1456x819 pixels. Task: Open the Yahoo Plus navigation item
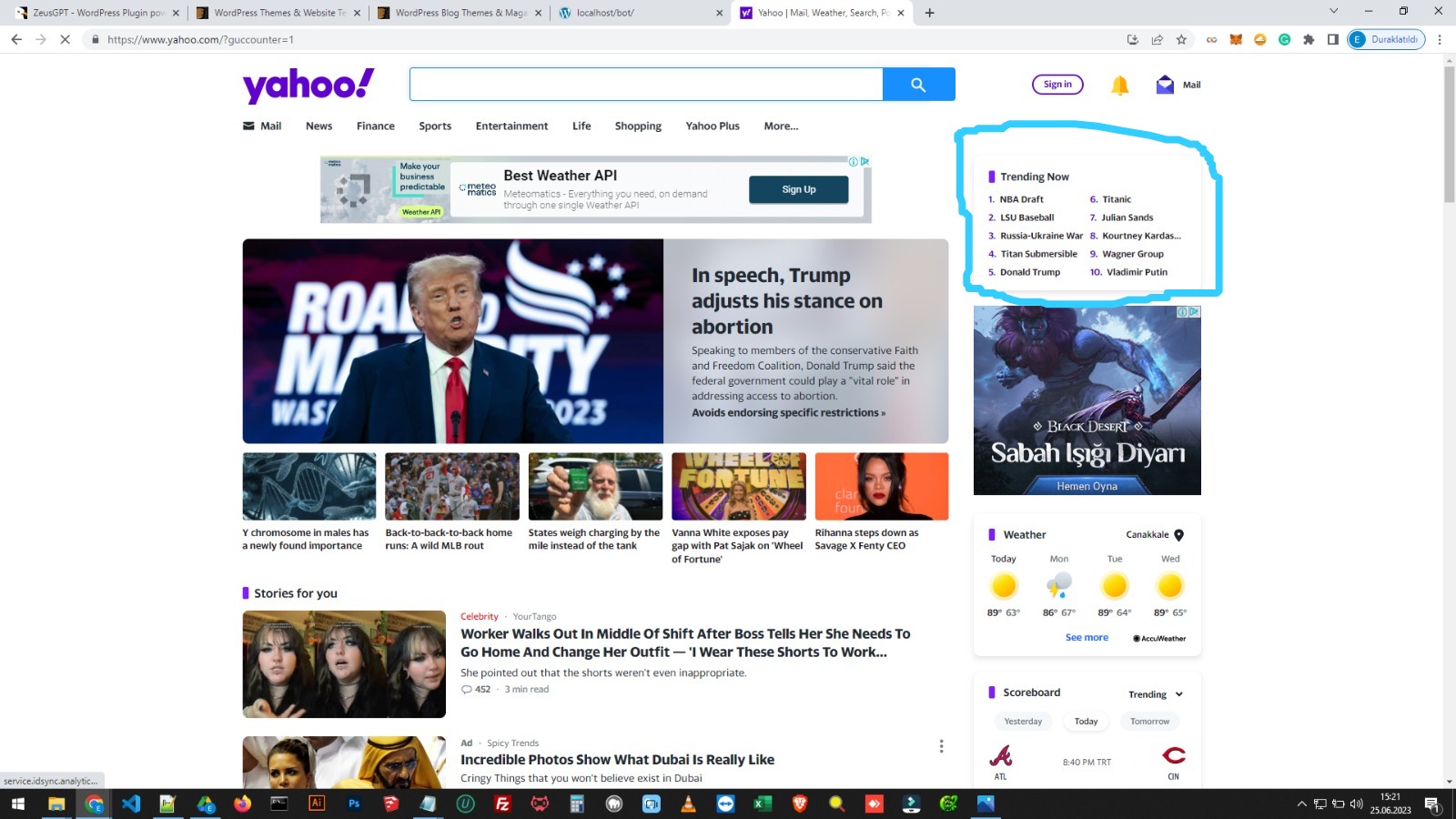point(713,126)
